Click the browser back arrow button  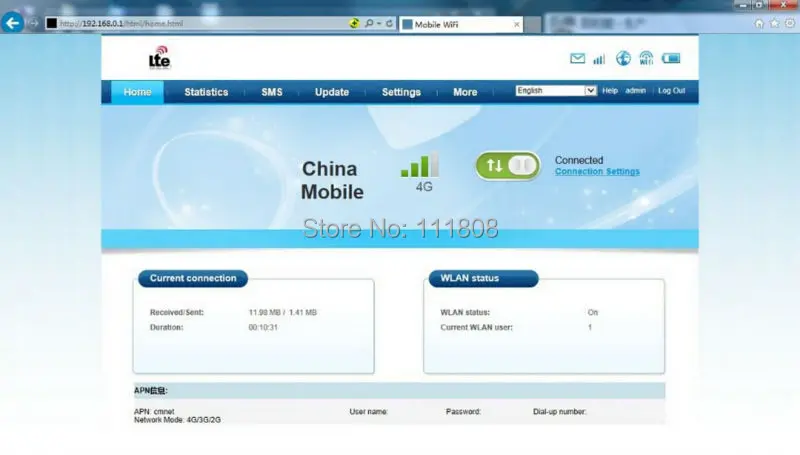click(12, 23)
